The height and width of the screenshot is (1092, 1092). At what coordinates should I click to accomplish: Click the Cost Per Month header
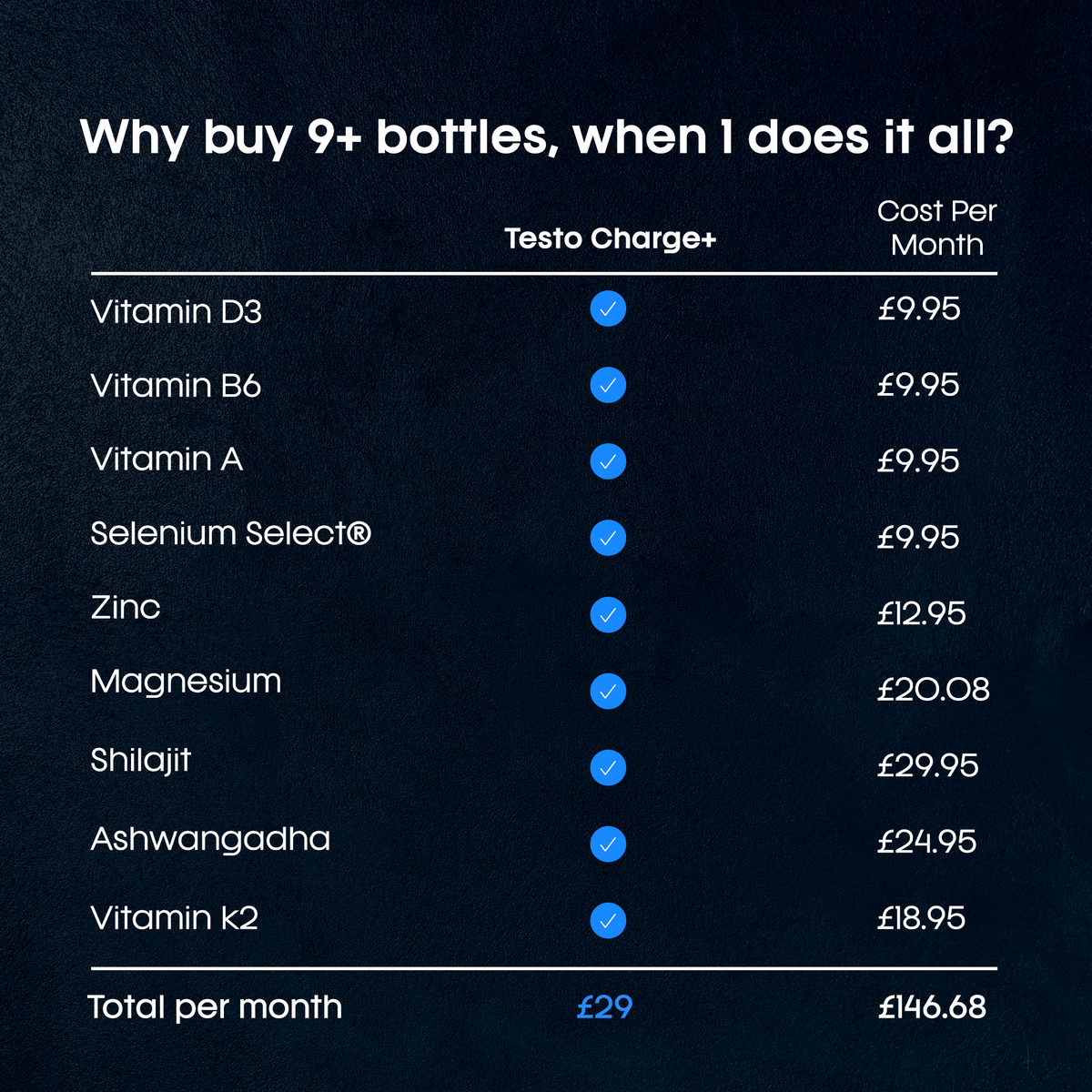point(936,227)
